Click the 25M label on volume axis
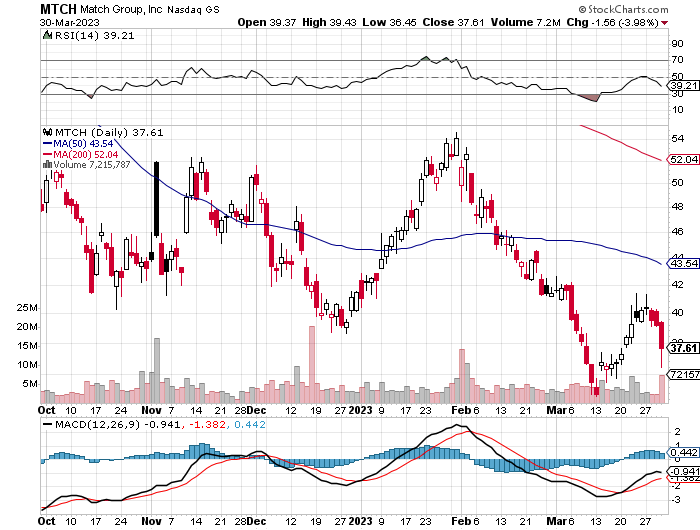This screenshot has height=530, width=700. (x=27, y=307)
